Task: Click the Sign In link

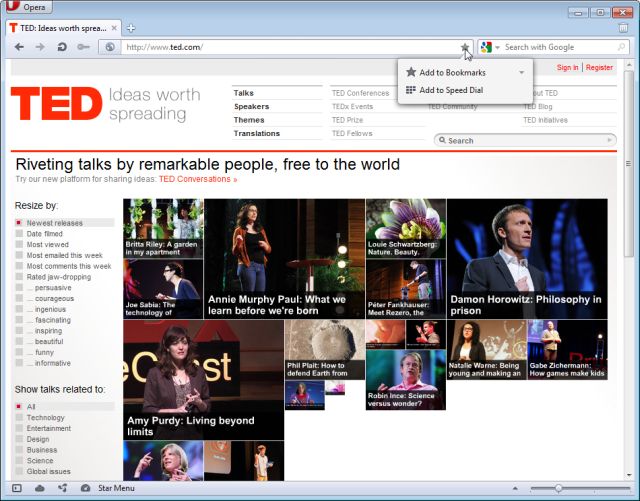Action: pyautogui.click(x=567, y=68)
